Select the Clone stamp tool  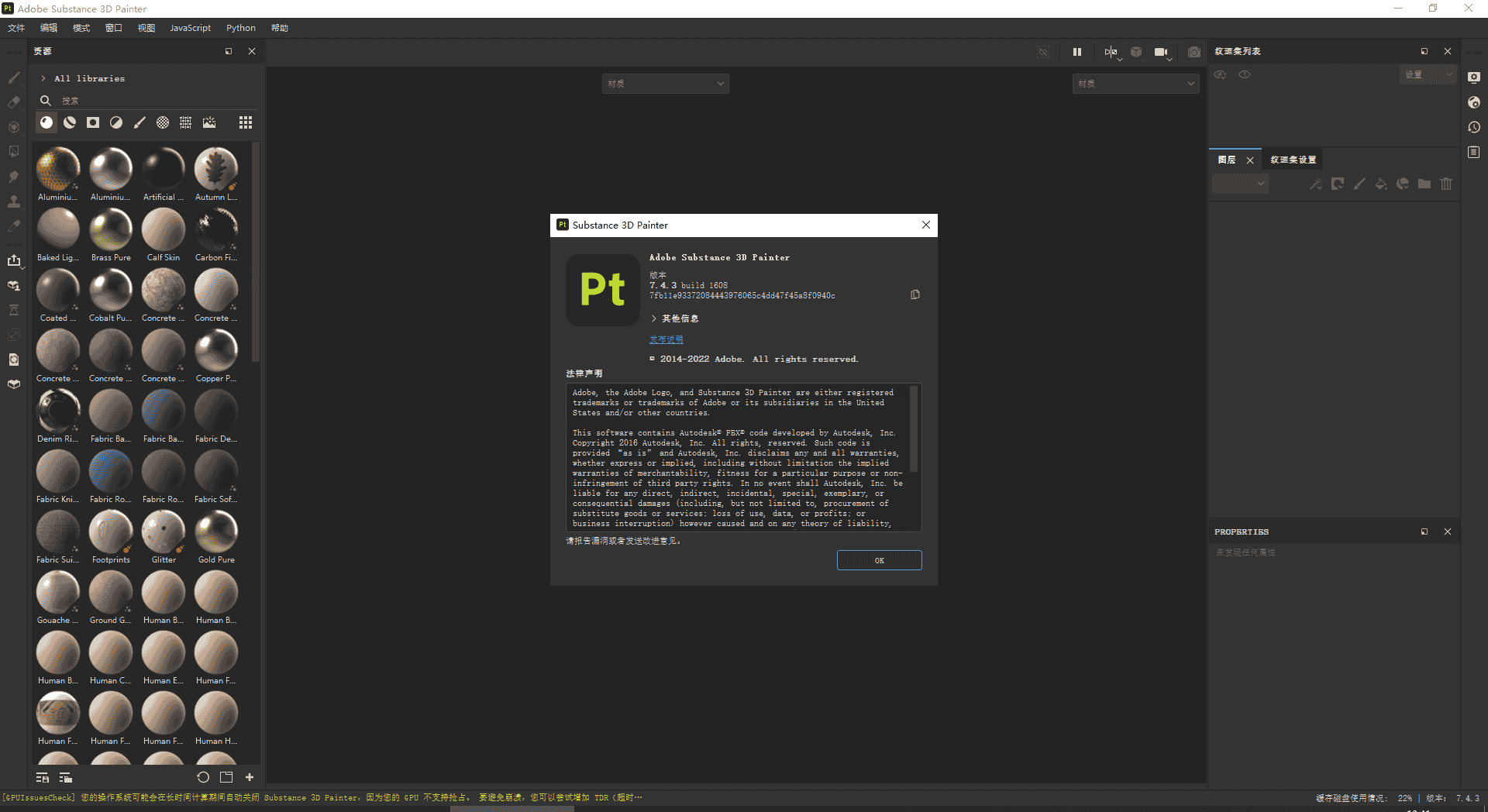coord(13,201)
